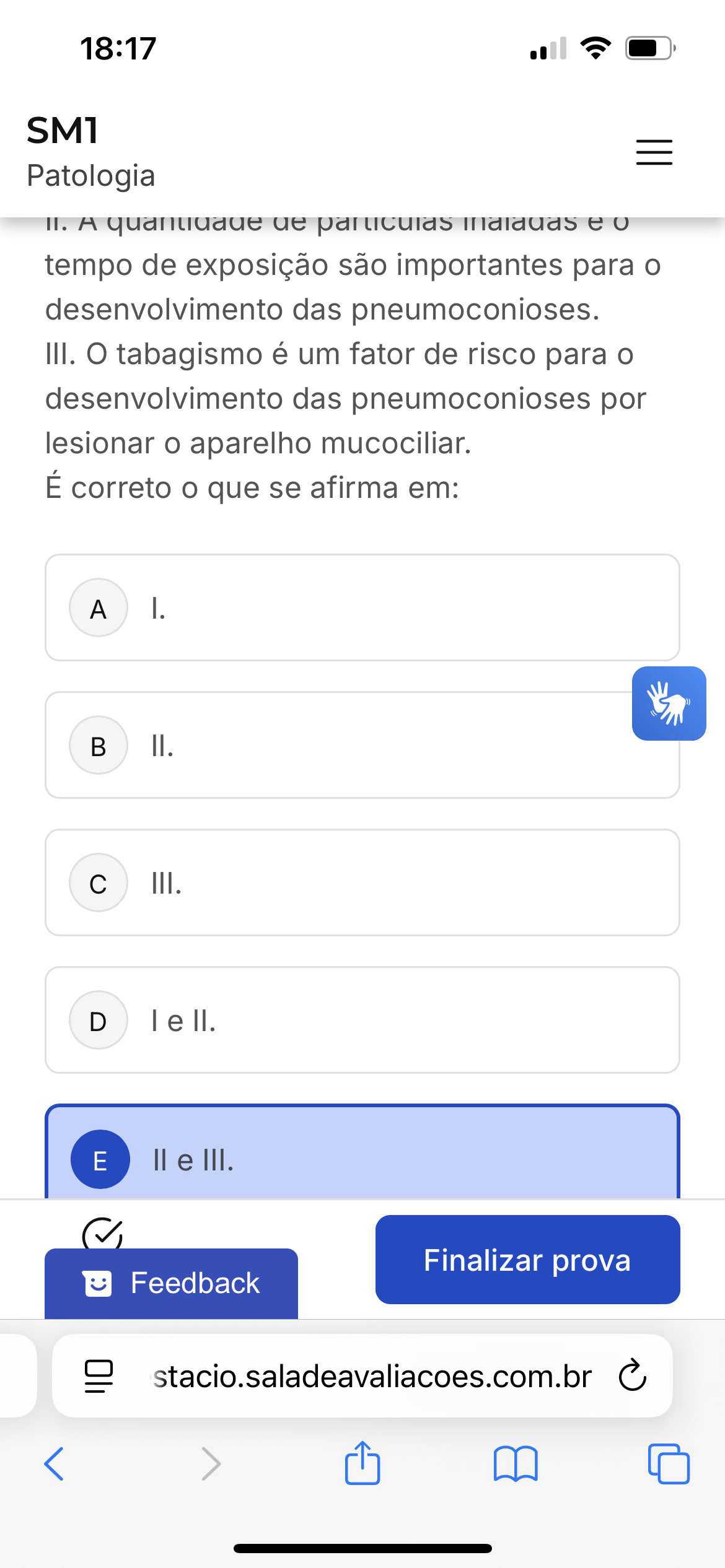This screenshot has height=1568, width=725.
Task: Select option D "I e II."
Action: coord(362,1020)
